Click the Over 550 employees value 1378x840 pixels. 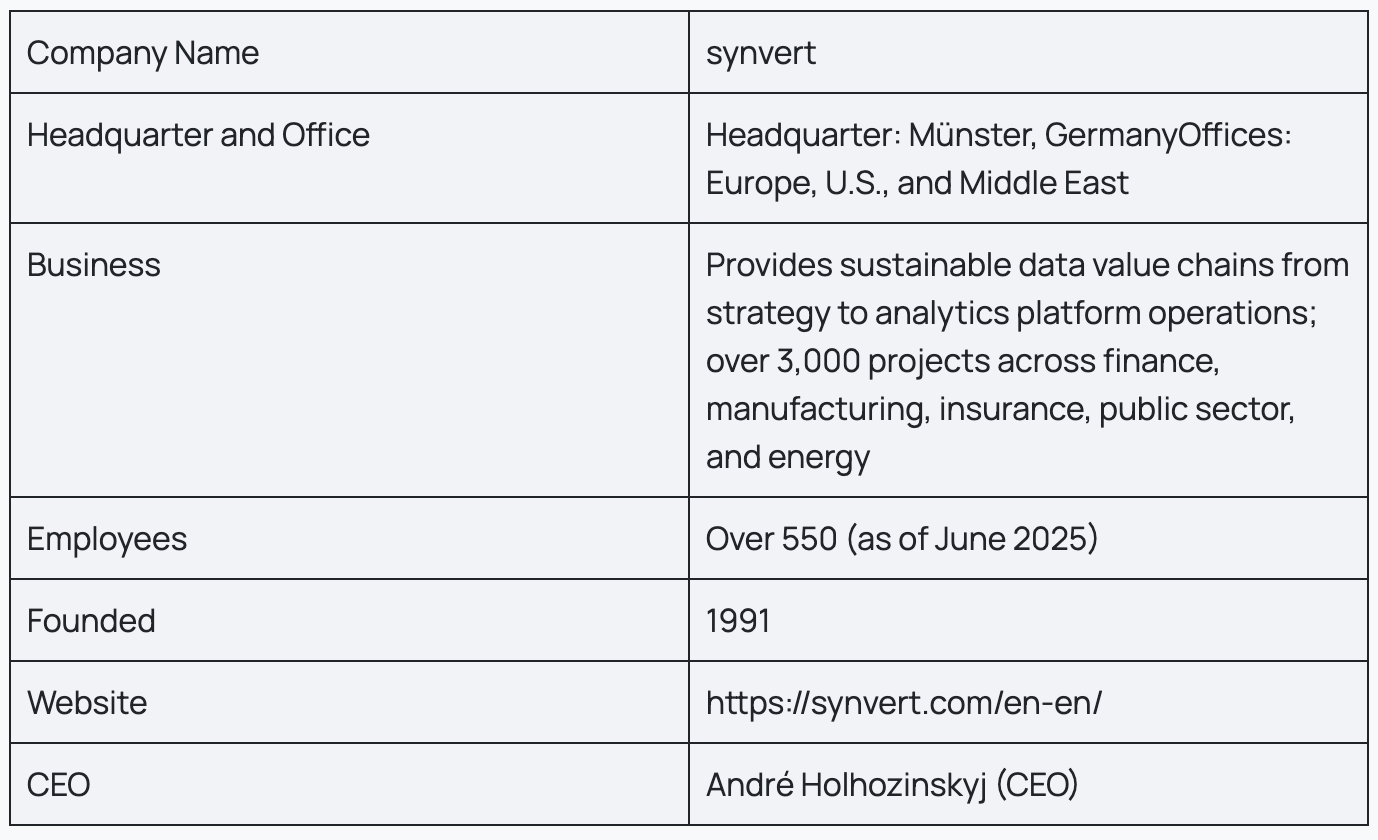(771, 539)
